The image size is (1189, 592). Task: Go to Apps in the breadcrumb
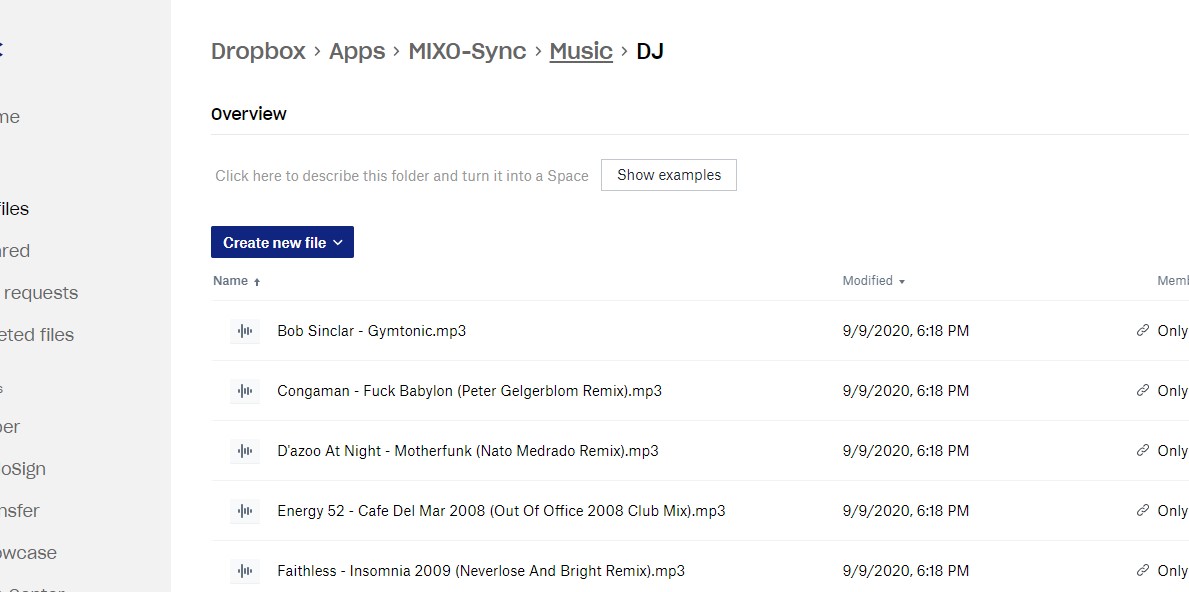[357, 51]
